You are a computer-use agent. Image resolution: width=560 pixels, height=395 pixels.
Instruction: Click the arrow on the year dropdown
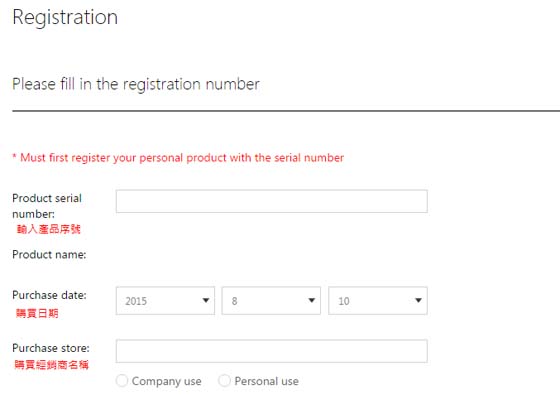(206, 300)
